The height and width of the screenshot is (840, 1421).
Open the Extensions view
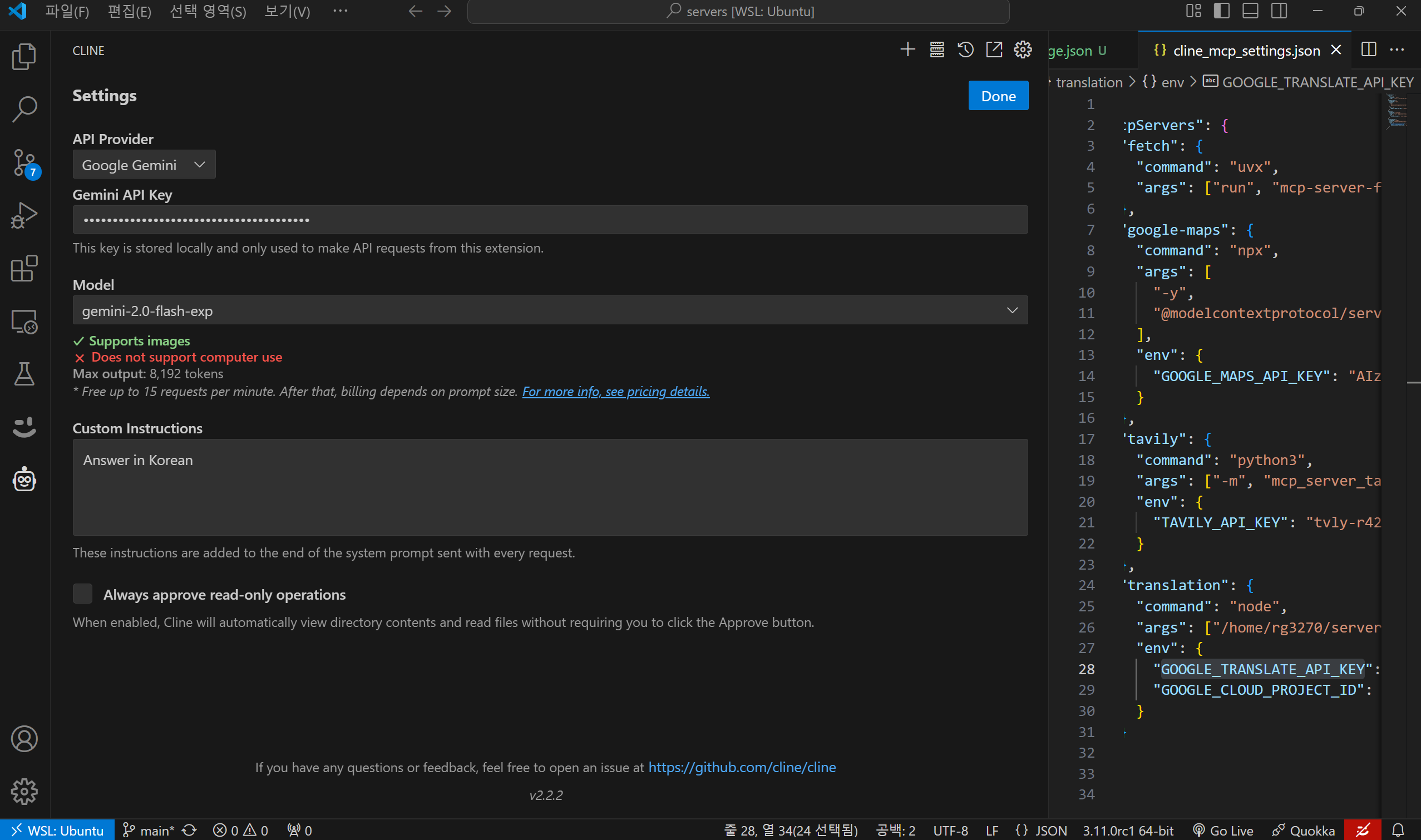pos(24,268)
